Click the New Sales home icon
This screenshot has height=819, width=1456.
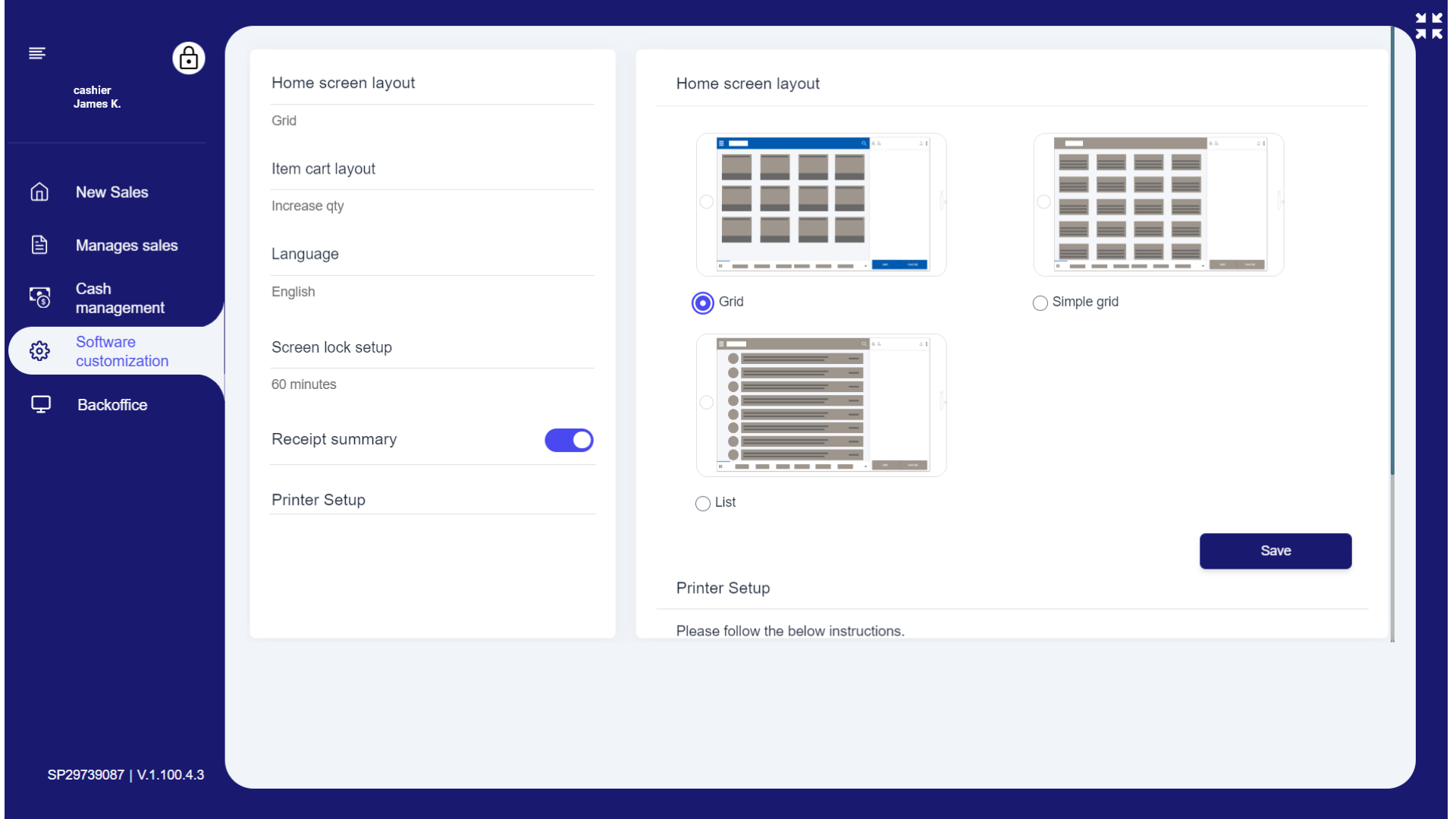point(39,192)
